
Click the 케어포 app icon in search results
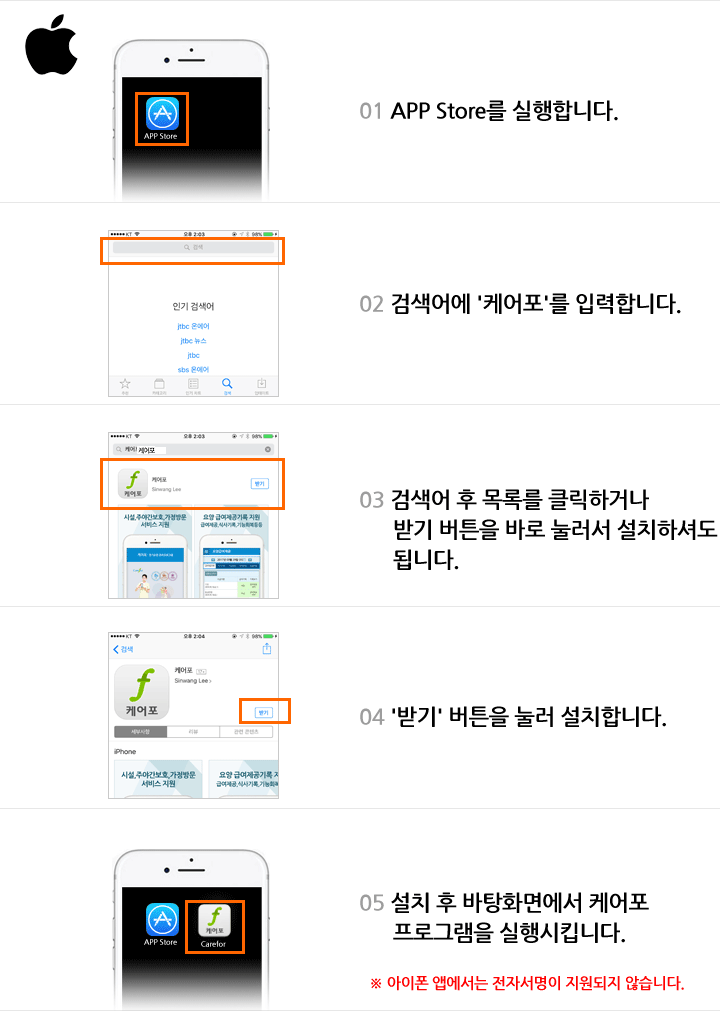pyautogui.click(x=133, y=484)
